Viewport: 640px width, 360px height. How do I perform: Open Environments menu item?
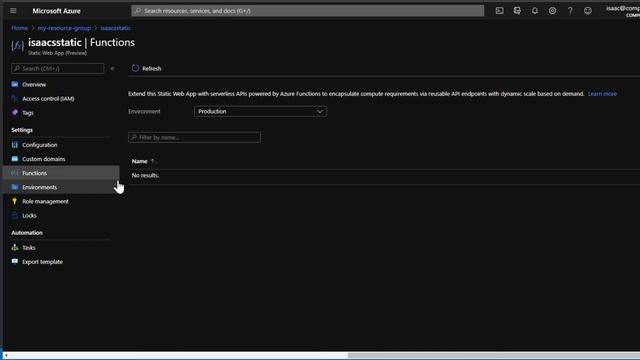[40, 187]
